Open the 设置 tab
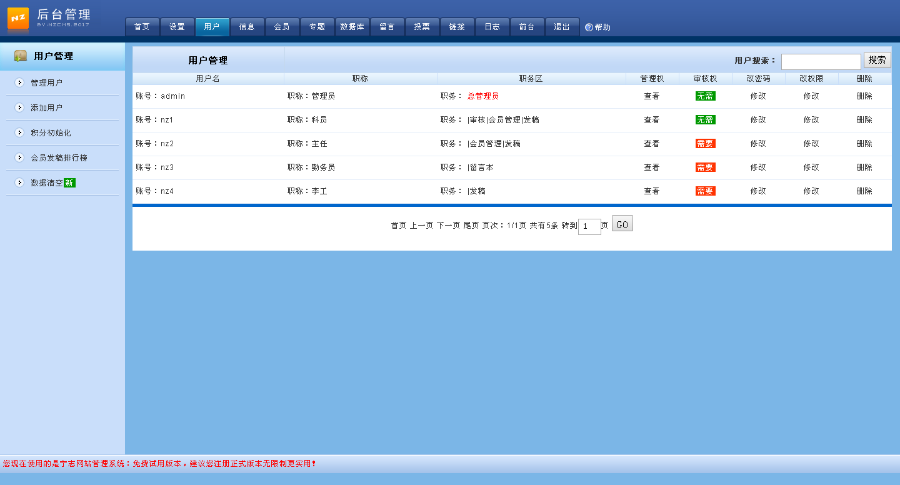This screenshot has width=900, height=485. point(177,27)
